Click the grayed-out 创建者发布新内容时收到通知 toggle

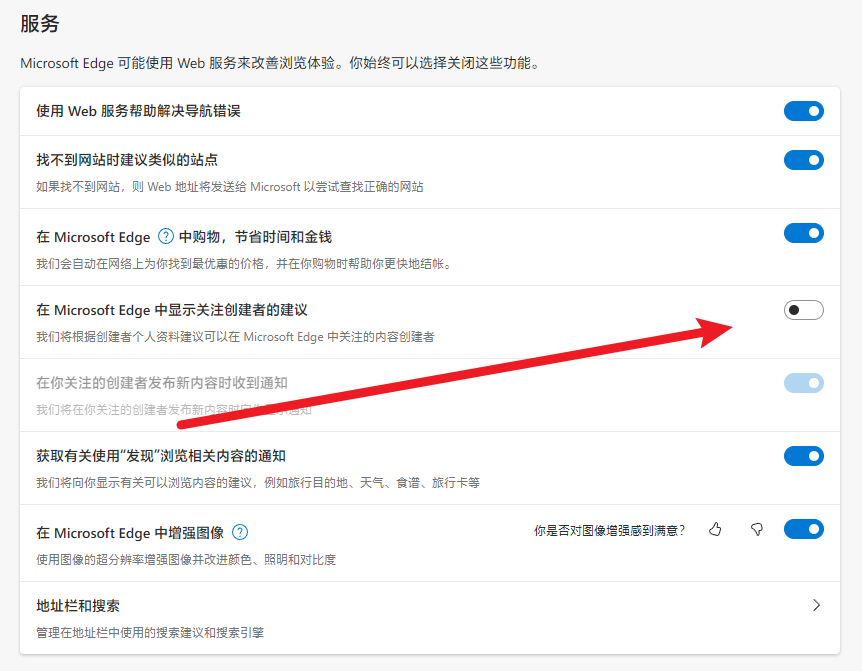[803, 383]
